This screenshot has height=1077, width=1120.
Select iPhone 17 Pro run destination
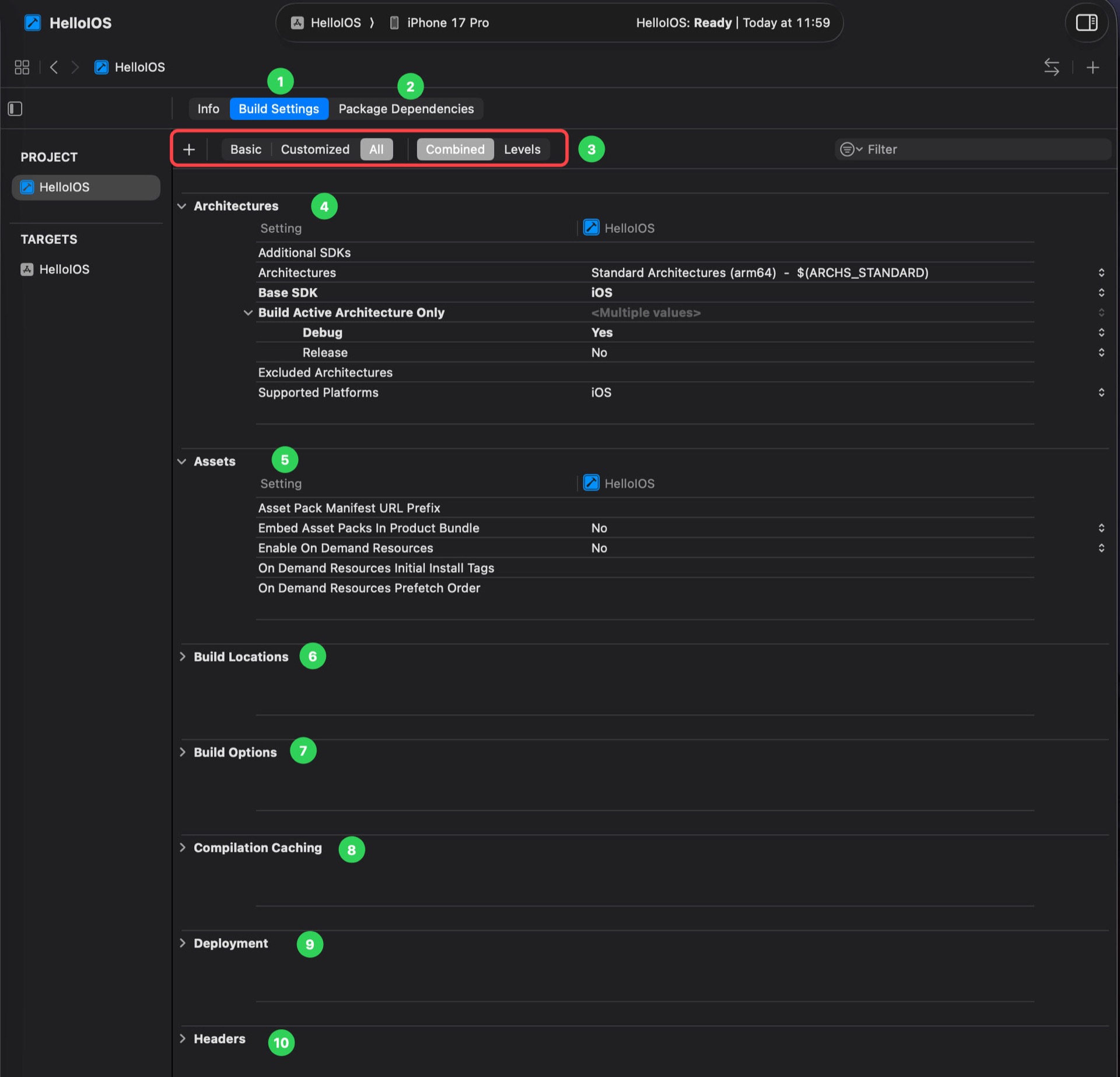point(439,23)
